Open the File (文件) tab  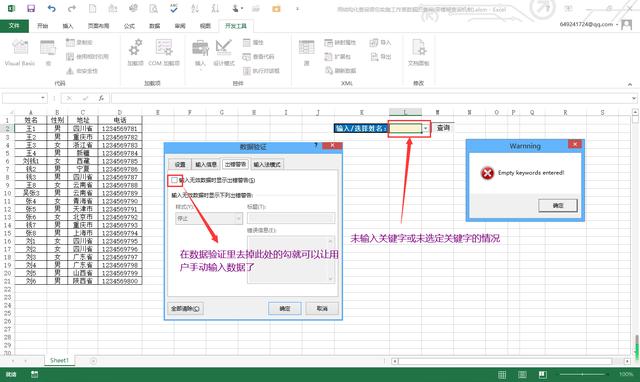[x=14, y=26]
